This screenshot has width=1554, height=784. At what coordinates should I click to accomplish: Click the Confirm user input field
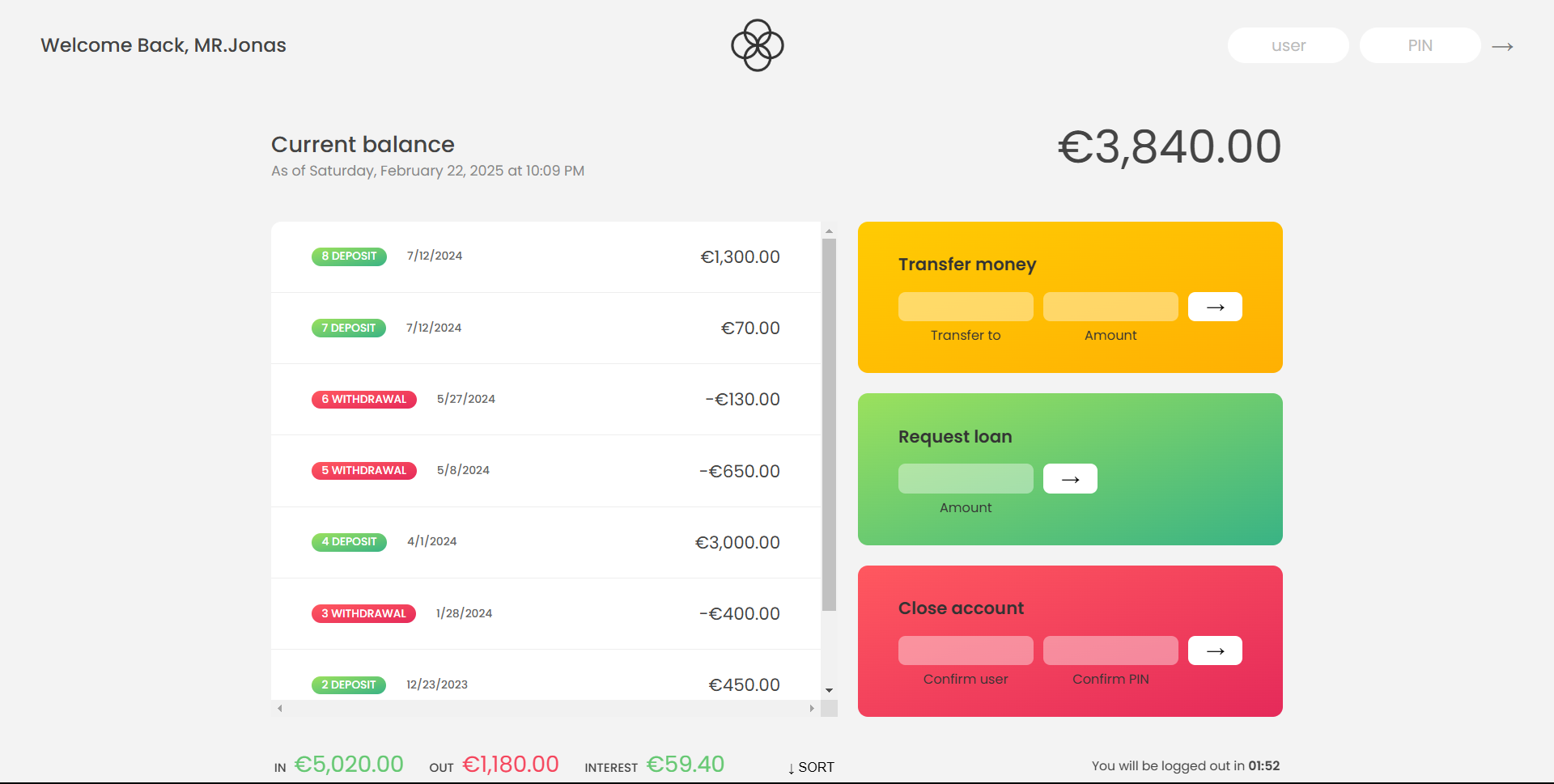pos(965,651)
